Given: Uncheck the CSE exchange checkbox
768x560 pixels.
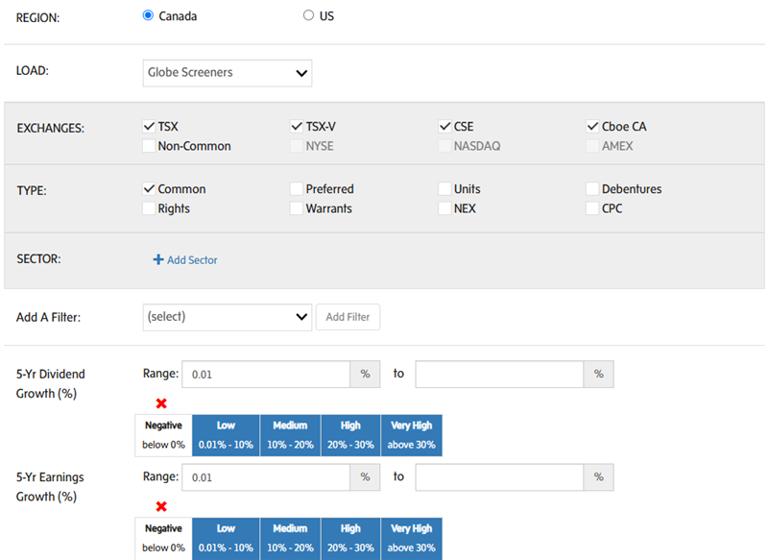Looking at the screenshot, I should [x=445, y=126].
